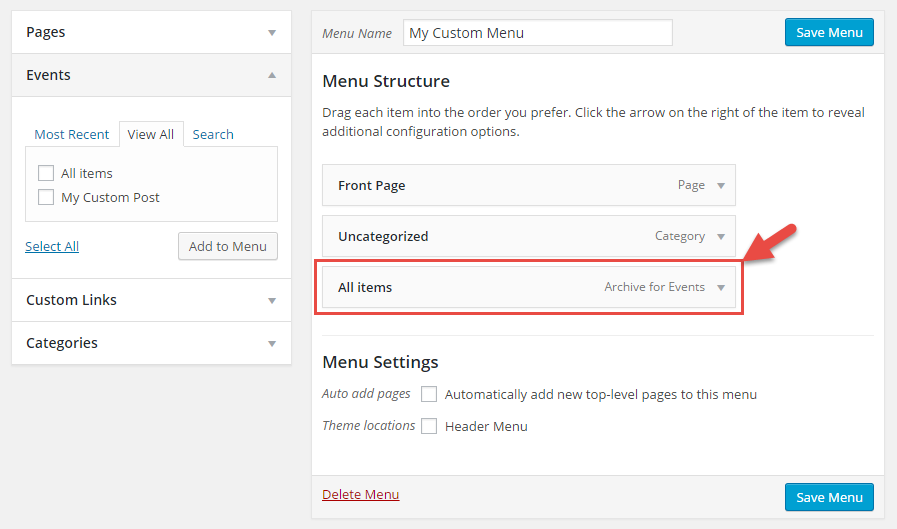Collapse the Events panel arrow
Image resolution: width=897 pixels, height=529 pixels.
point(272,75)
